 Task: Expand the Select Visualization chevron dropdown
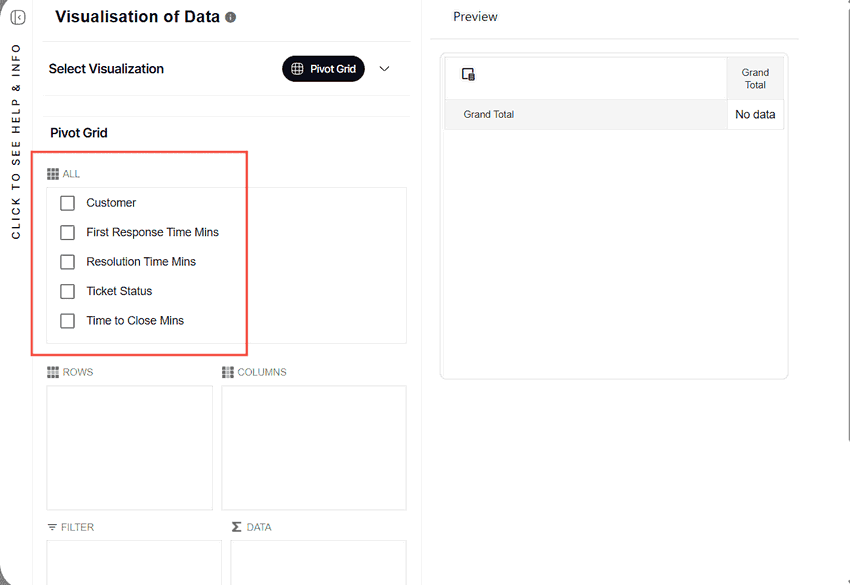click(x=384, y=69)
